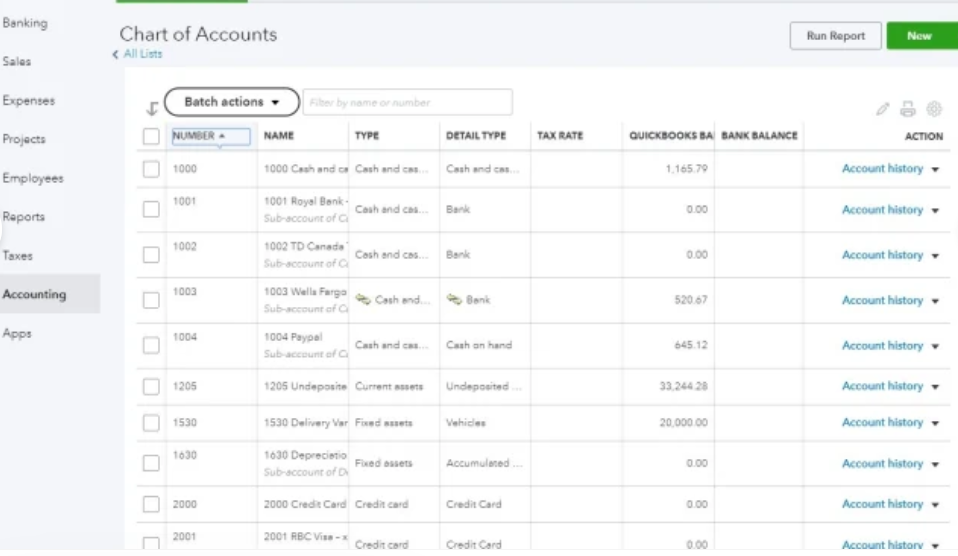Expand action dropdown arrow for account 1000

pos(935,170)
